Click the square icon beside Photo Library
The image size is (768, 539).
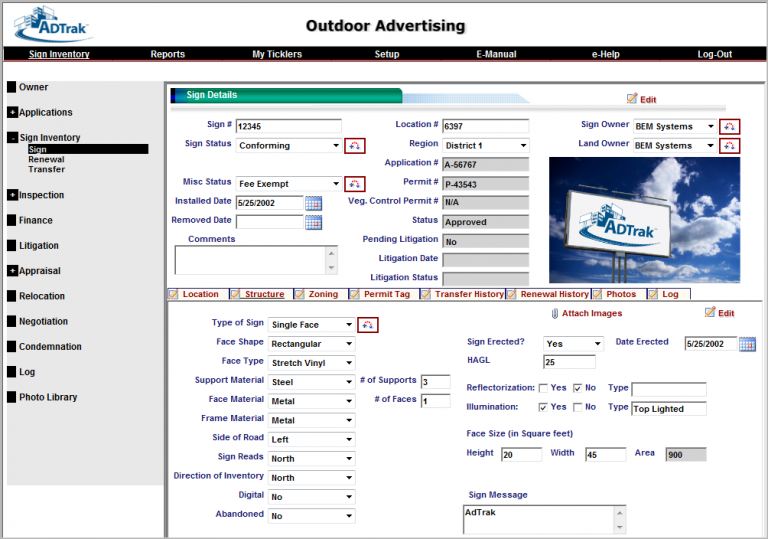click(x=12, y=397)
